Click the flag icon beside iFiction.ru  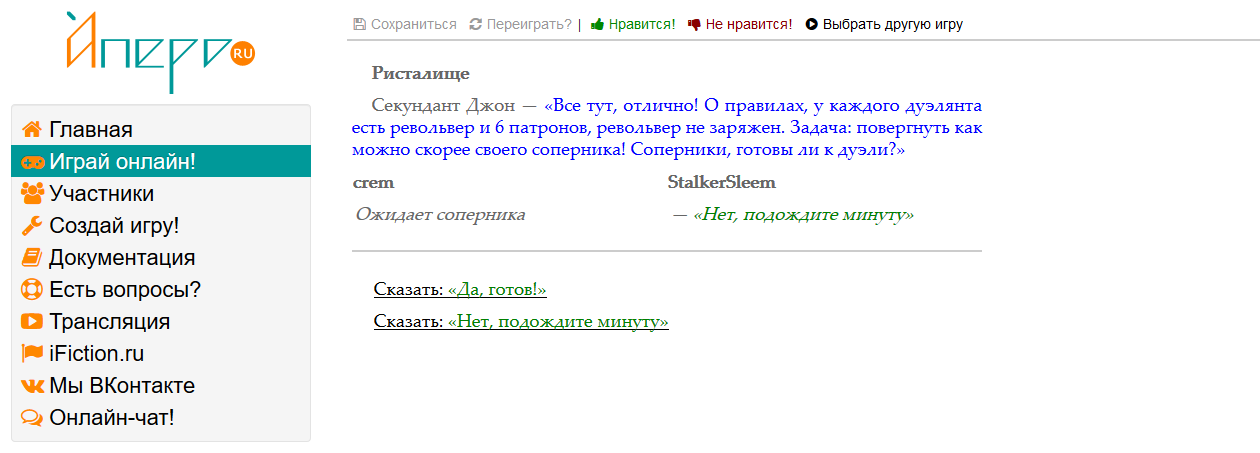[32, 354]
